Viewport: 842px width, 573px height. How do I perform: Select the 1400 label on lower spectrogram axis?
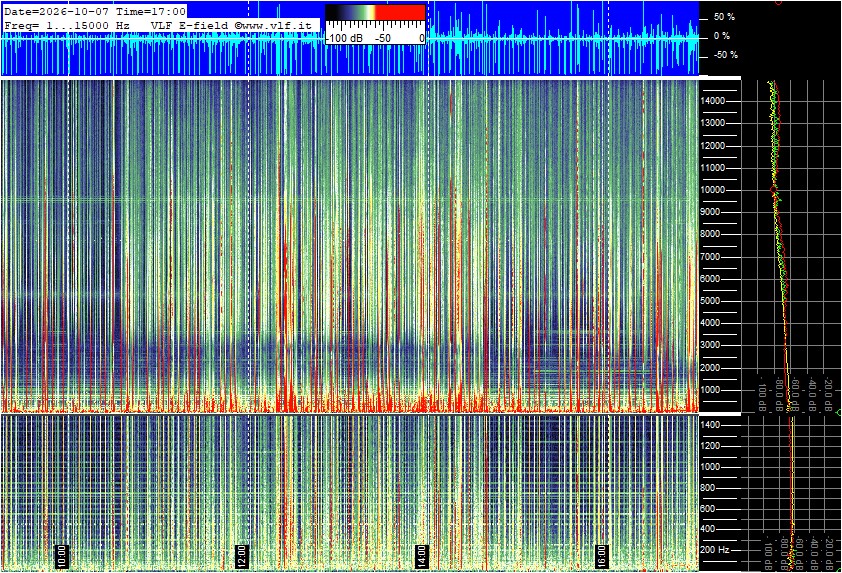(710, 425)
